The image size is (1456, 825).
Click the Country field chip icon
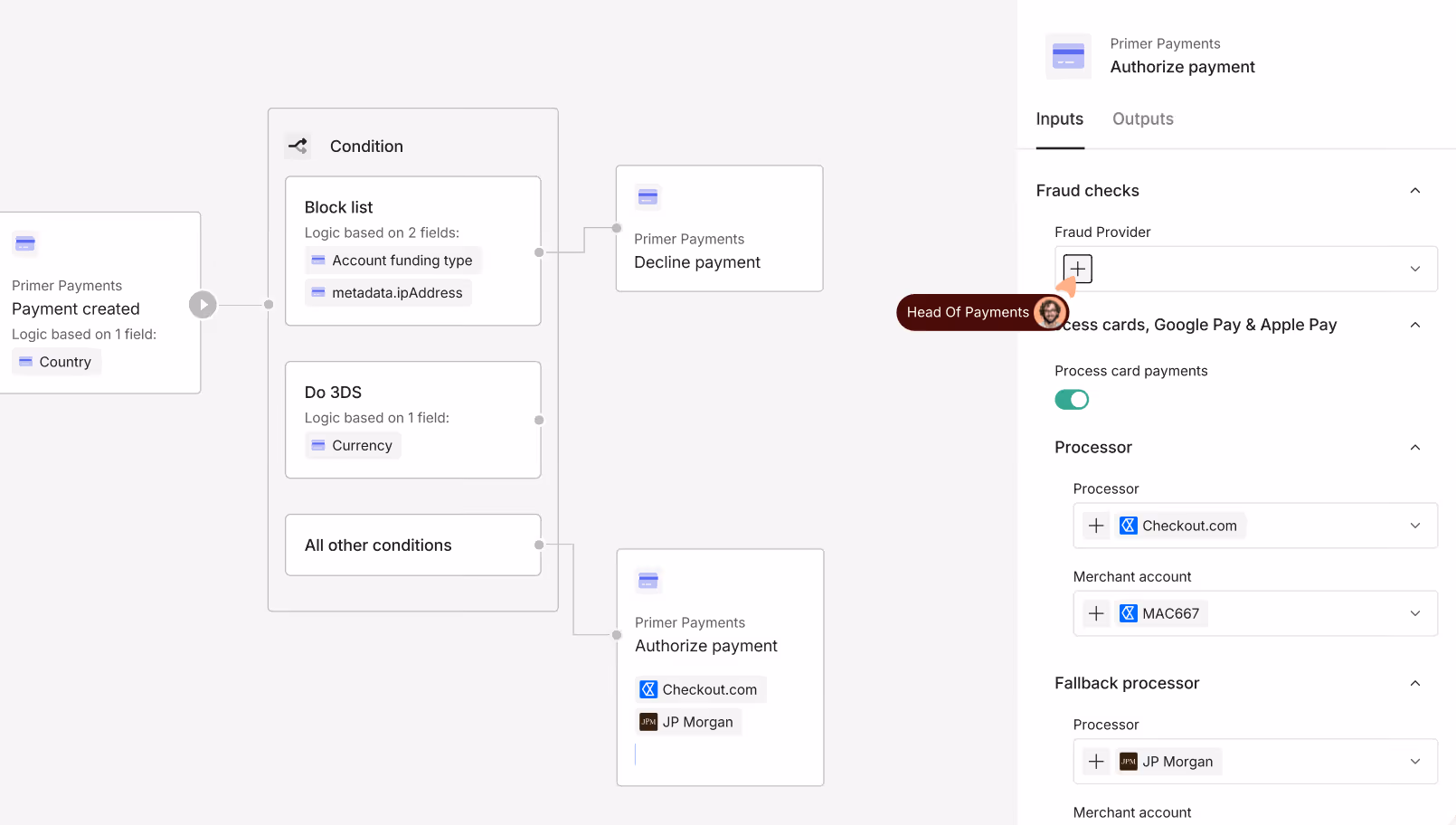26,362
